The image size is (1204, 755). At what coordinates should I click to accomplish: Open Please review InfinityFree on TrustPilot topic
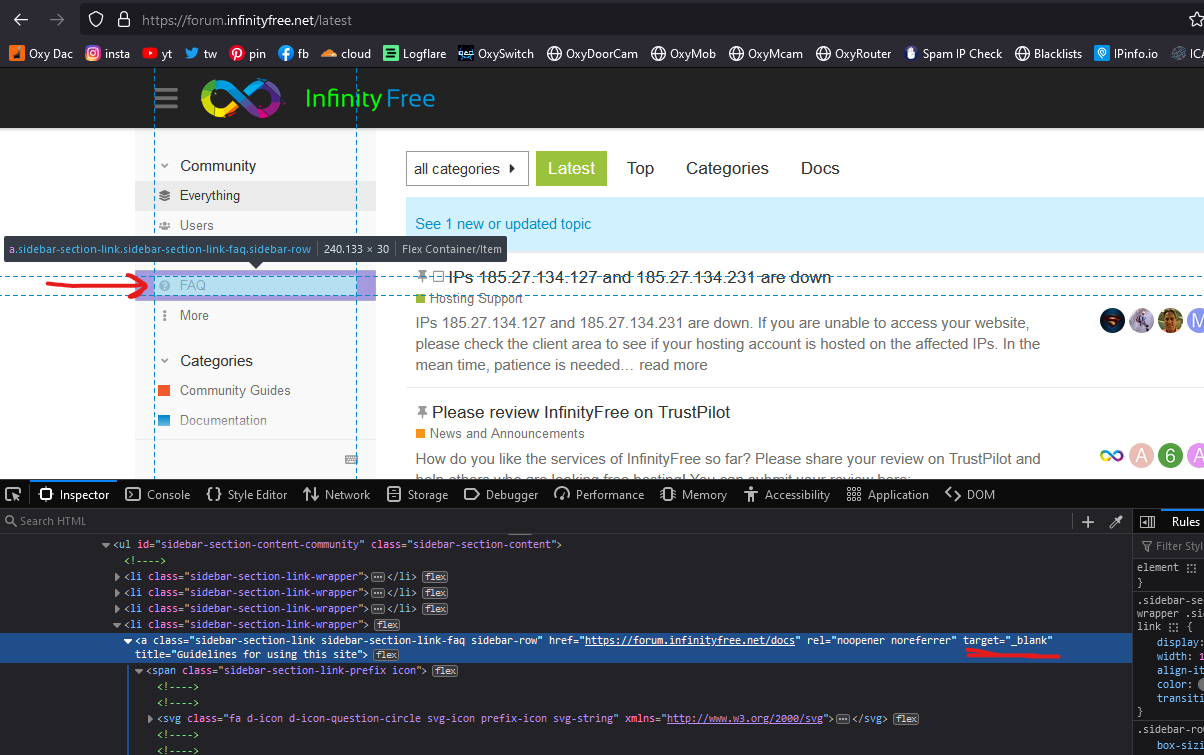click(x=581, y=412)
